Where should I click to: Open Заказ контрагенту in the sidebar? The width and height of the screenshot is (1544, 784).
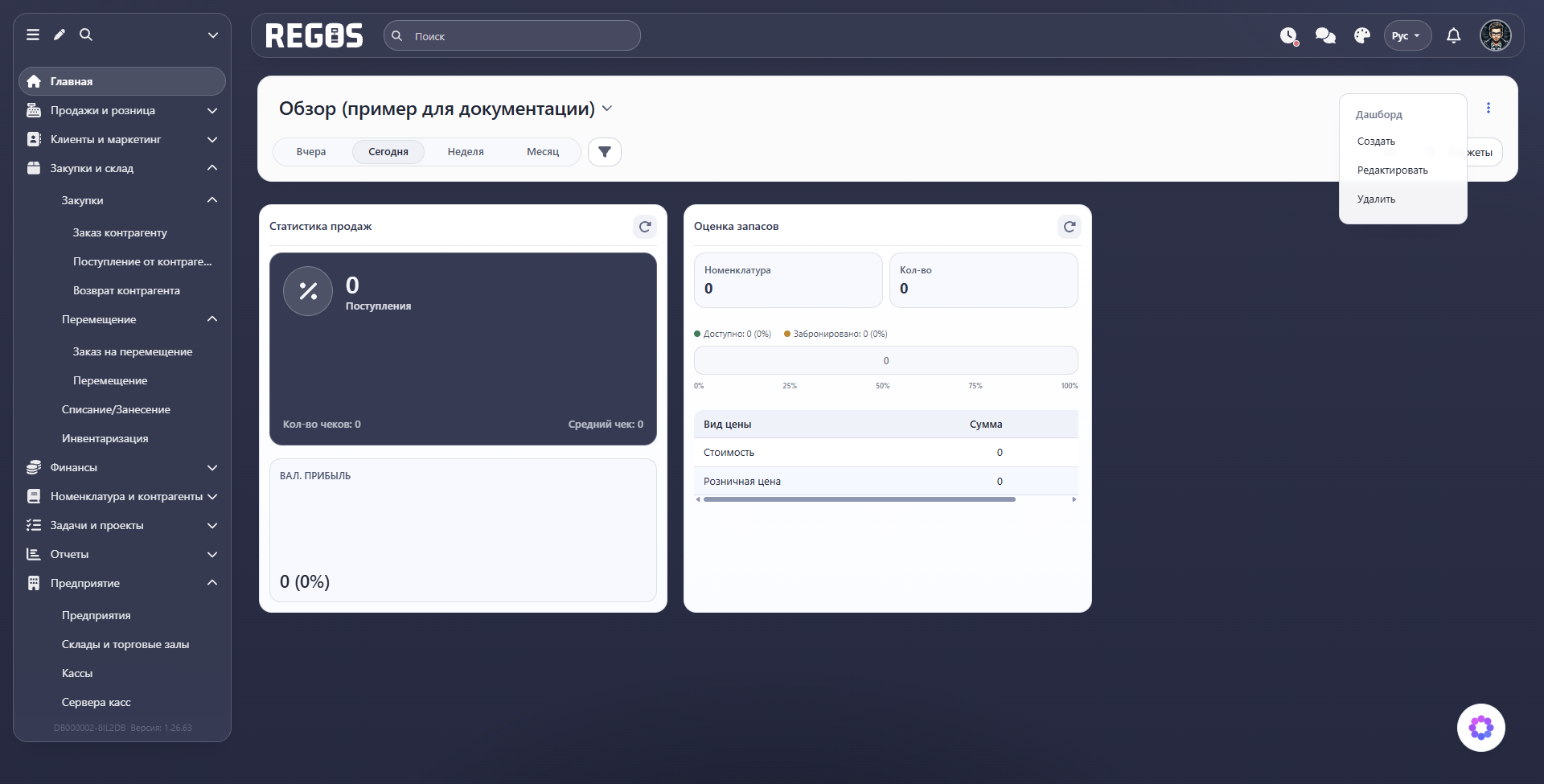click(x=121, y=232)
